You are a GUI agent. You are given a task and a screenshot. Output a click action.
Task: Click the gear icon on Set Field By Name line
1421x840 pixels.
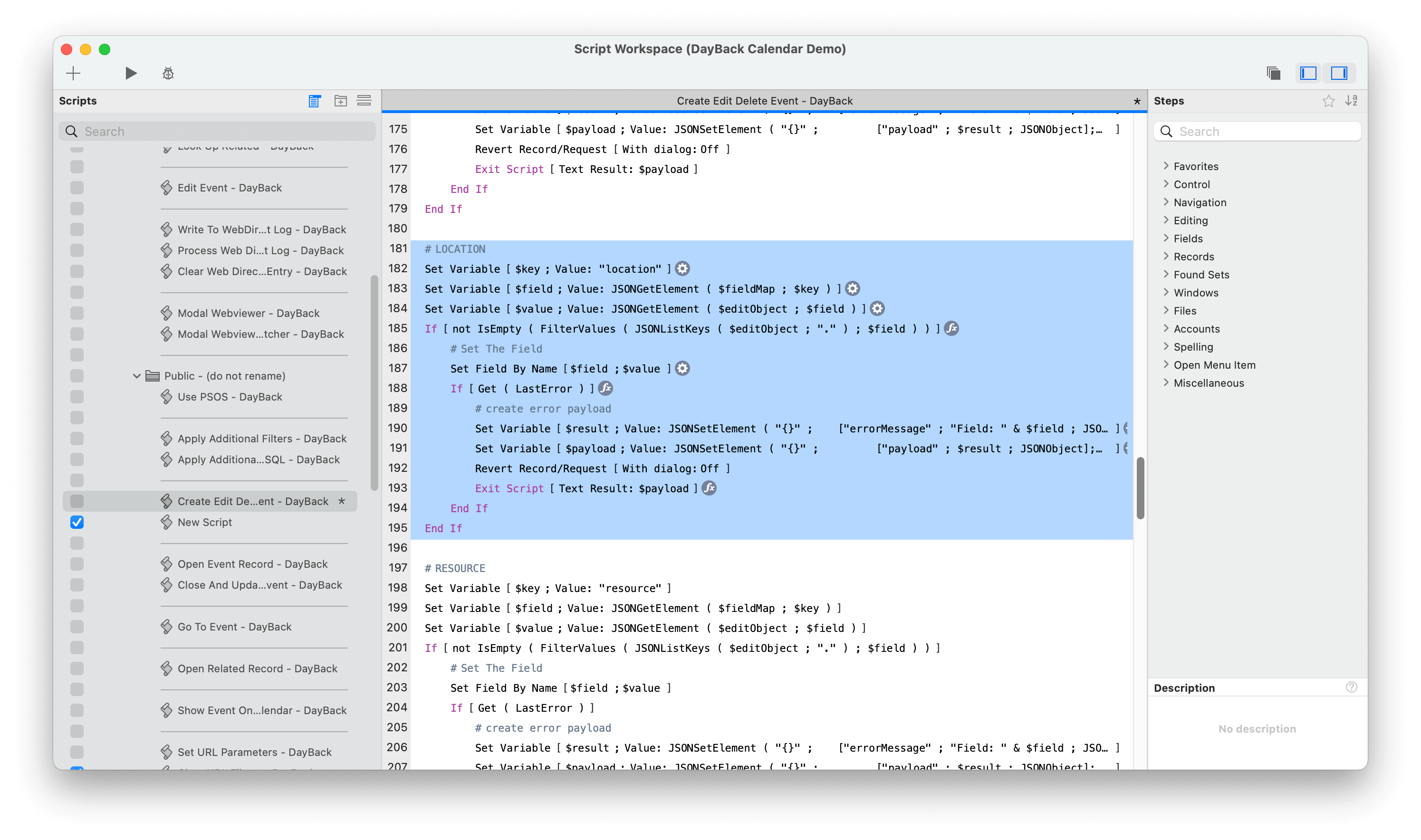pyautogui.click(x=683, y=369)
